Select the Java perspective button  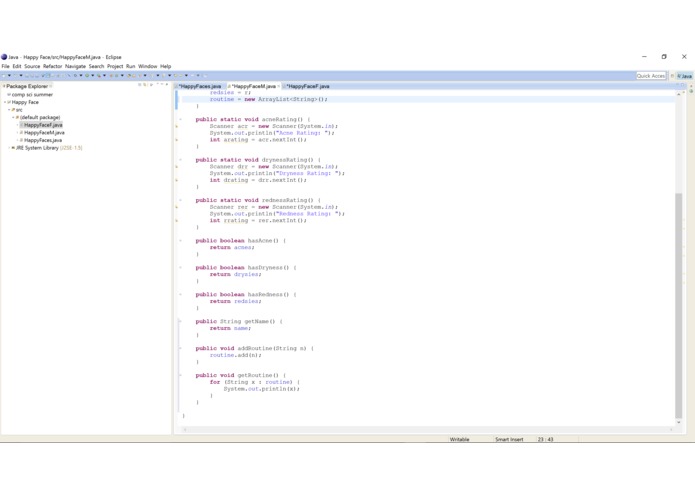pyautogui.click(x=685, y=76)
